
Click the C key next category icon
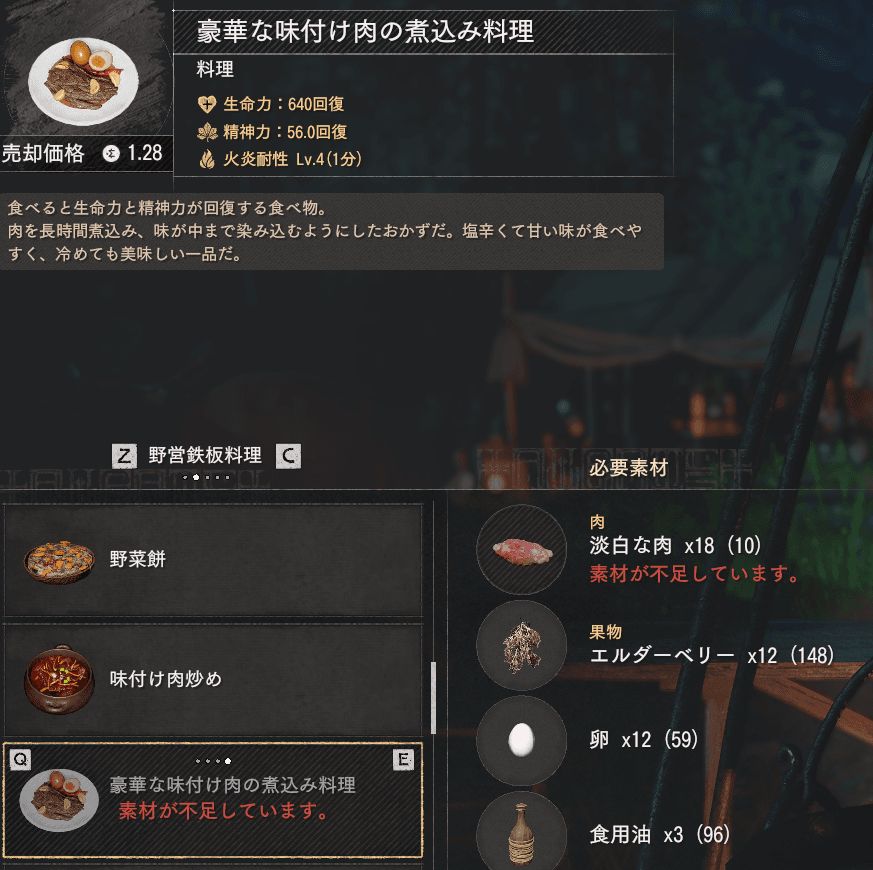tap(288, 456)
